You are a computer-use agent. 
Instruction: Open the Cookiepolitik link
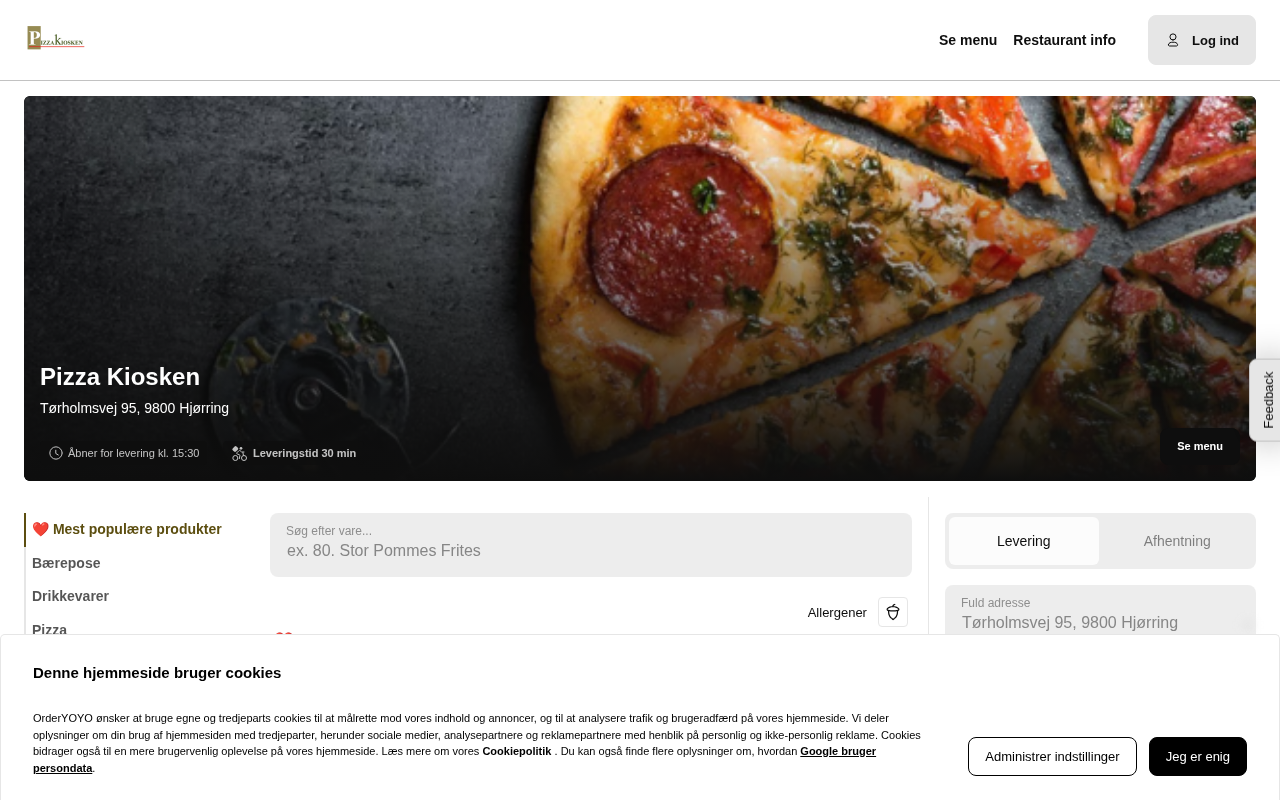tap(517, 751)
